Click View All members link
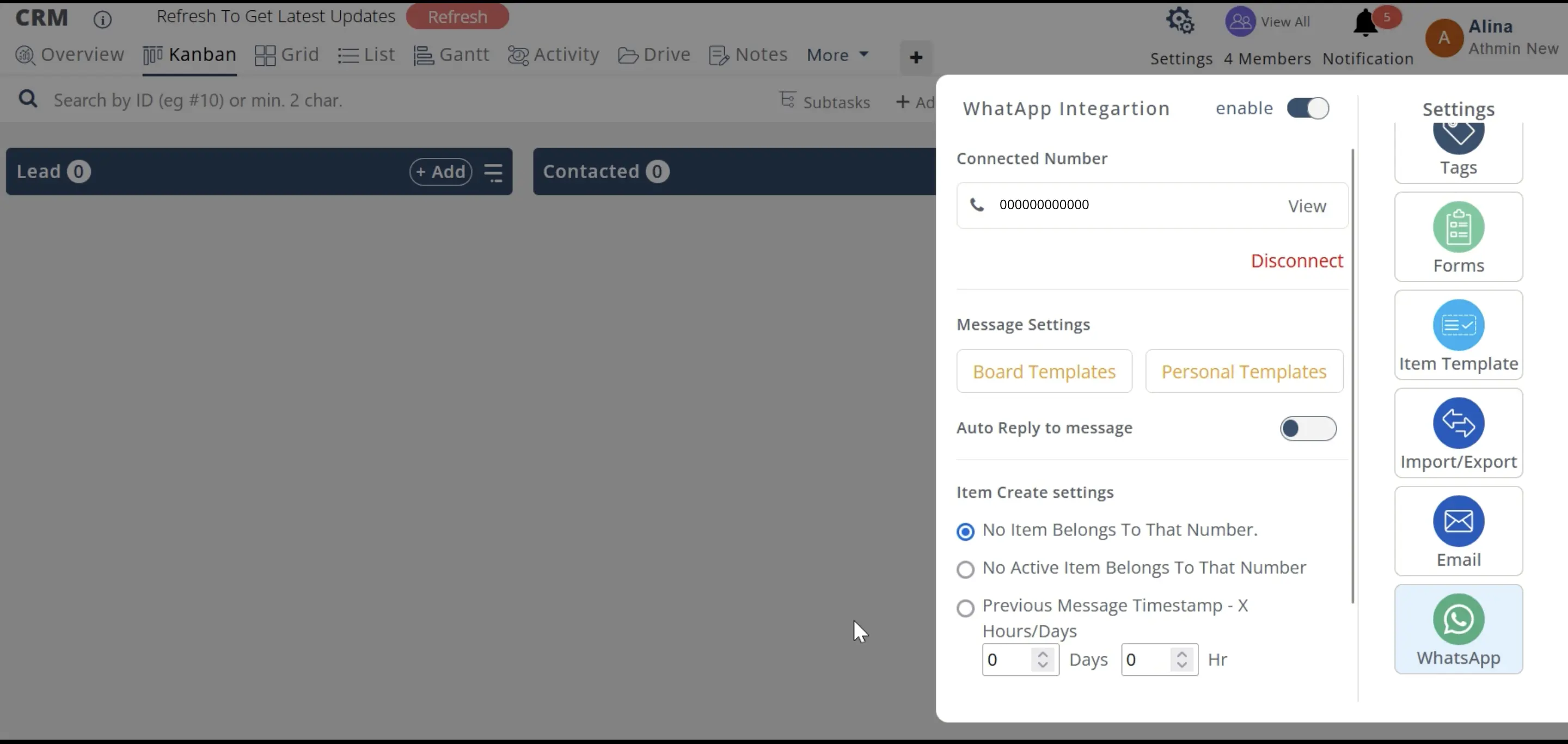Viewport: 1568px width, 744px height. pos(1285,22)
